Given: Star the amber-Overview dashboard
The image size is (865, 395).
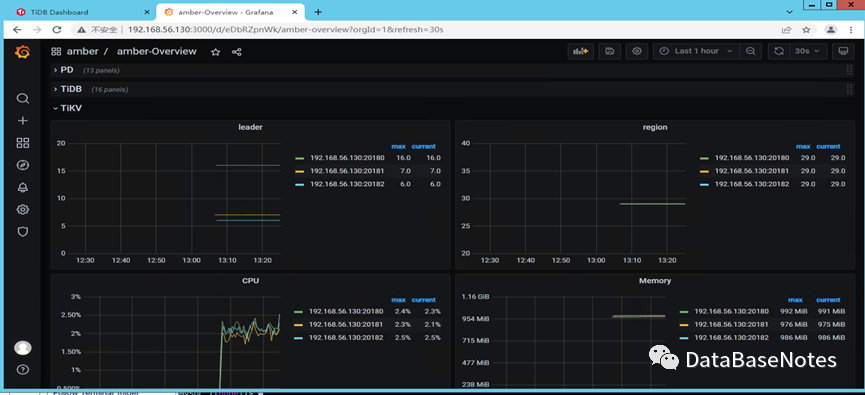Looking at the screenshot, I should pos(216,52).
